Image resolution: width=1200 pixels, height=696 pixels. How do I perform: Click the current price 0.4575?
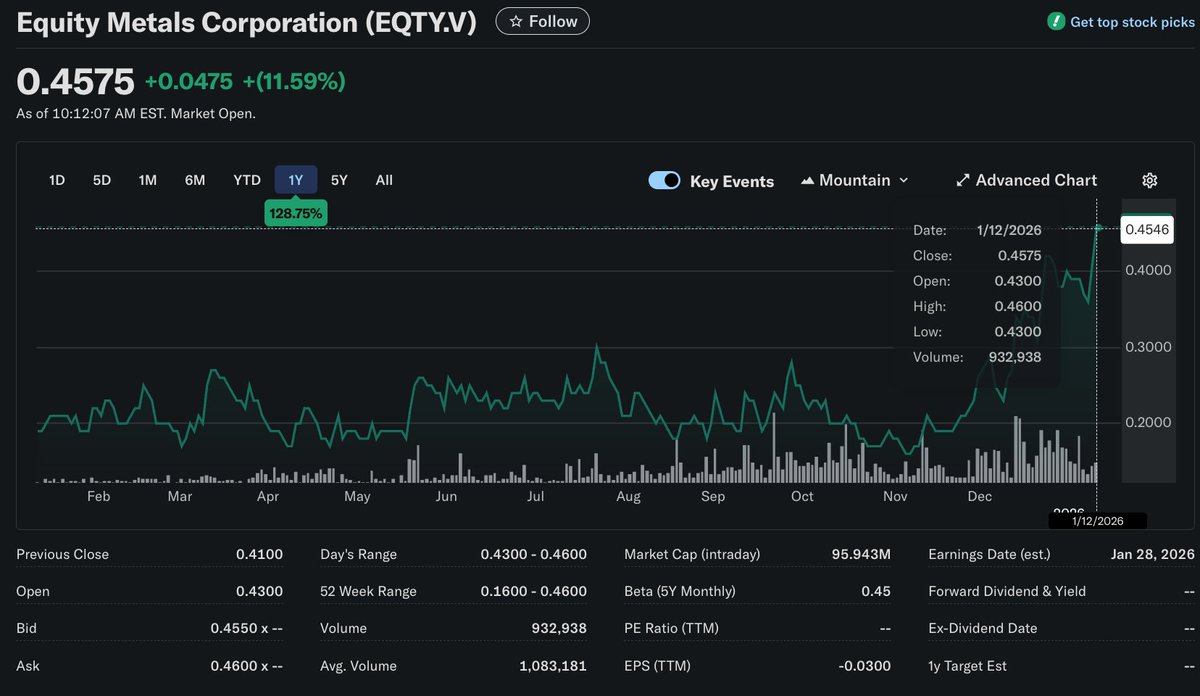tap(75, 82)
